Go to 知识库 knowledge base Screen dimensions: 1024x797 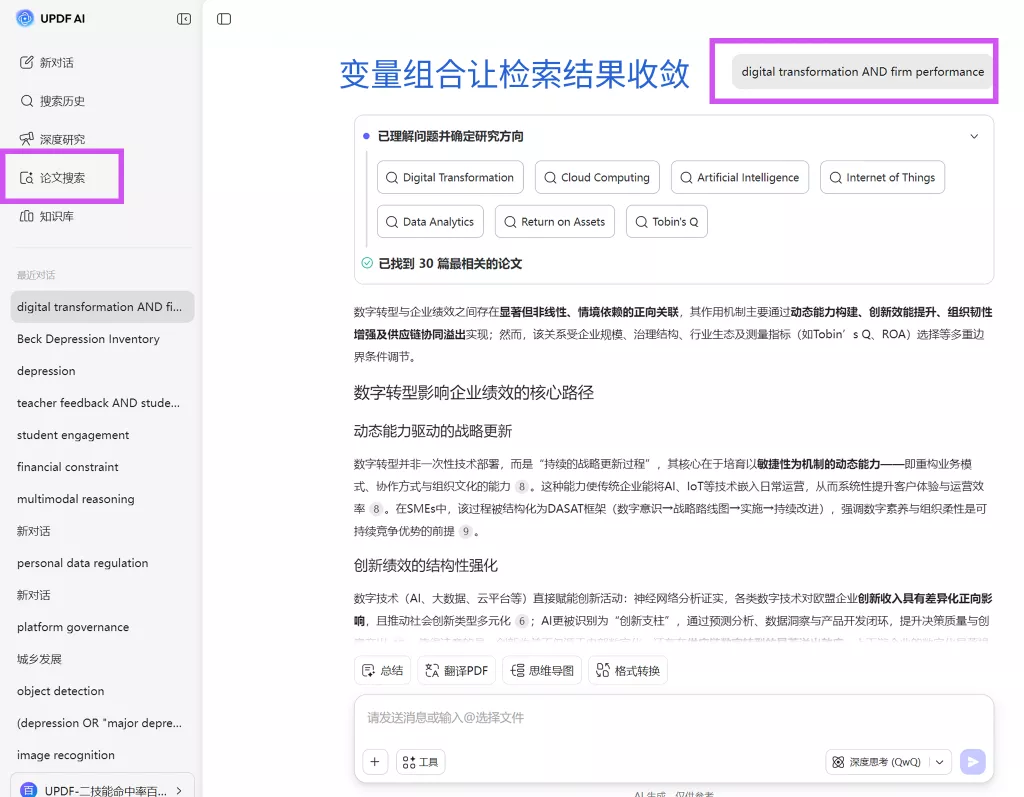coord(56,216)
